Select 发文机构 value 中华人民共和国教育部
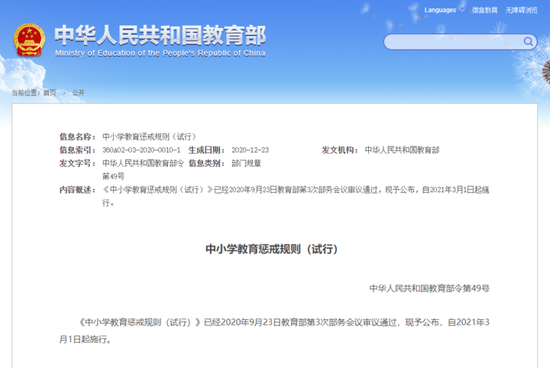550x368 pixels. point(402,150)
